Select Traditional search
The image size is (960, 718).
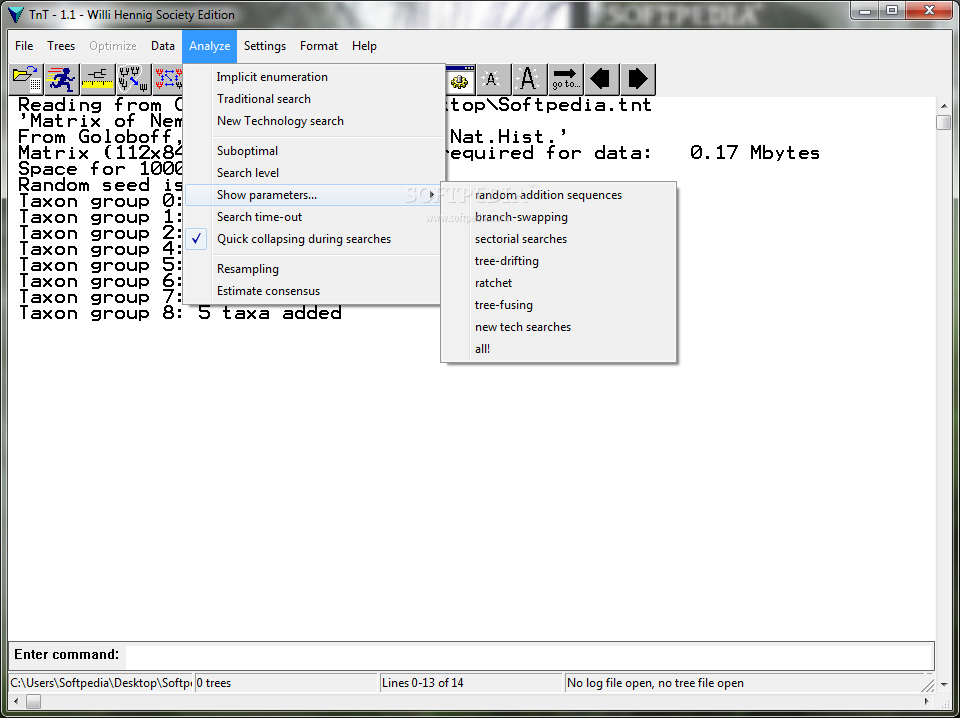point(313,99)
